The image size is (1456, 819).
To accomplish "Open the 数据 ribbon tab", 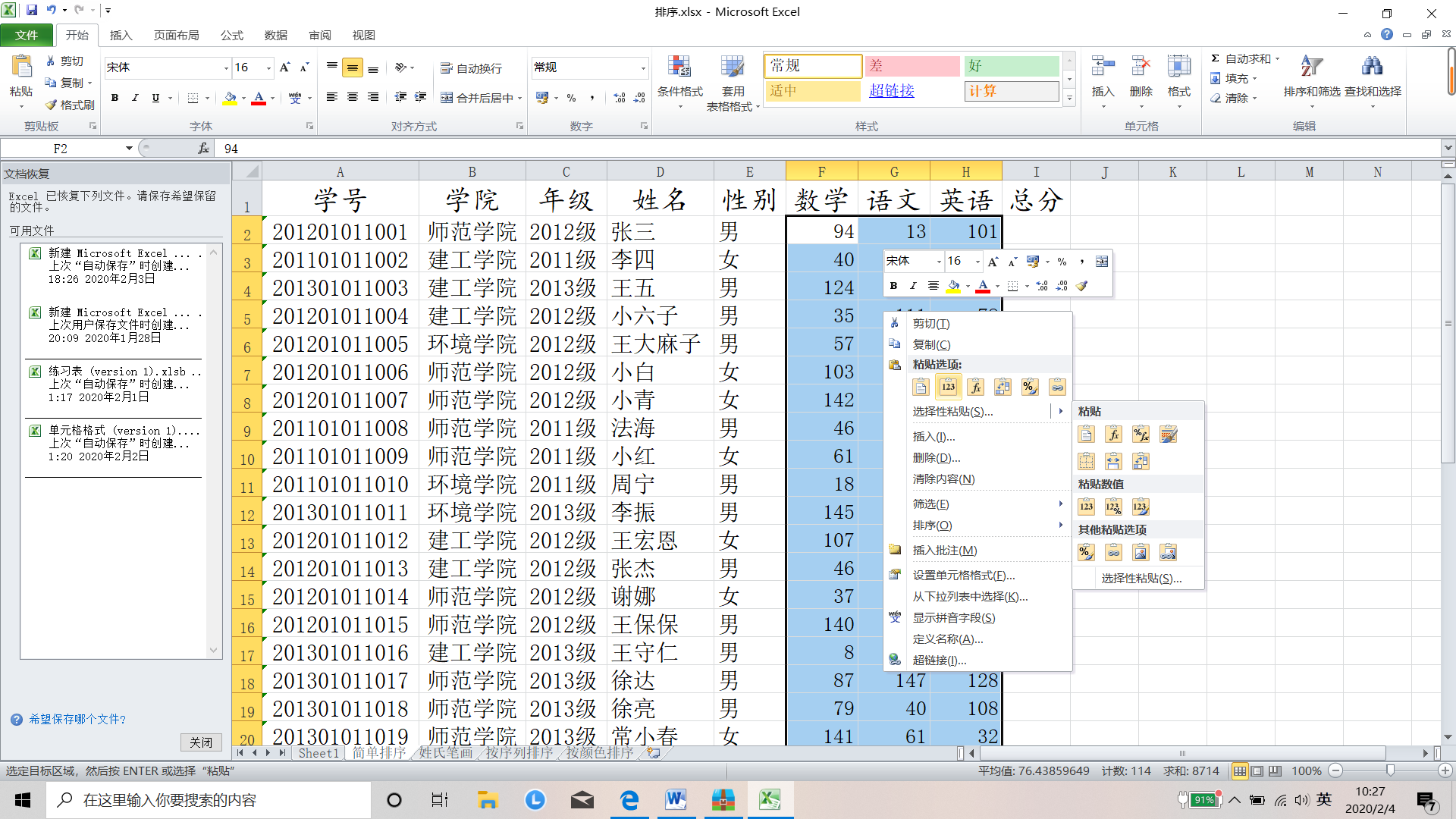I will point(276,35).
